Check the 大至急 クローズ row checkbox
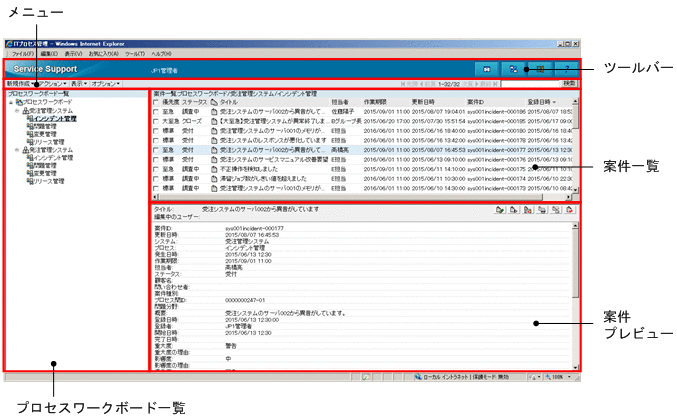 click(x=156, y=121)
